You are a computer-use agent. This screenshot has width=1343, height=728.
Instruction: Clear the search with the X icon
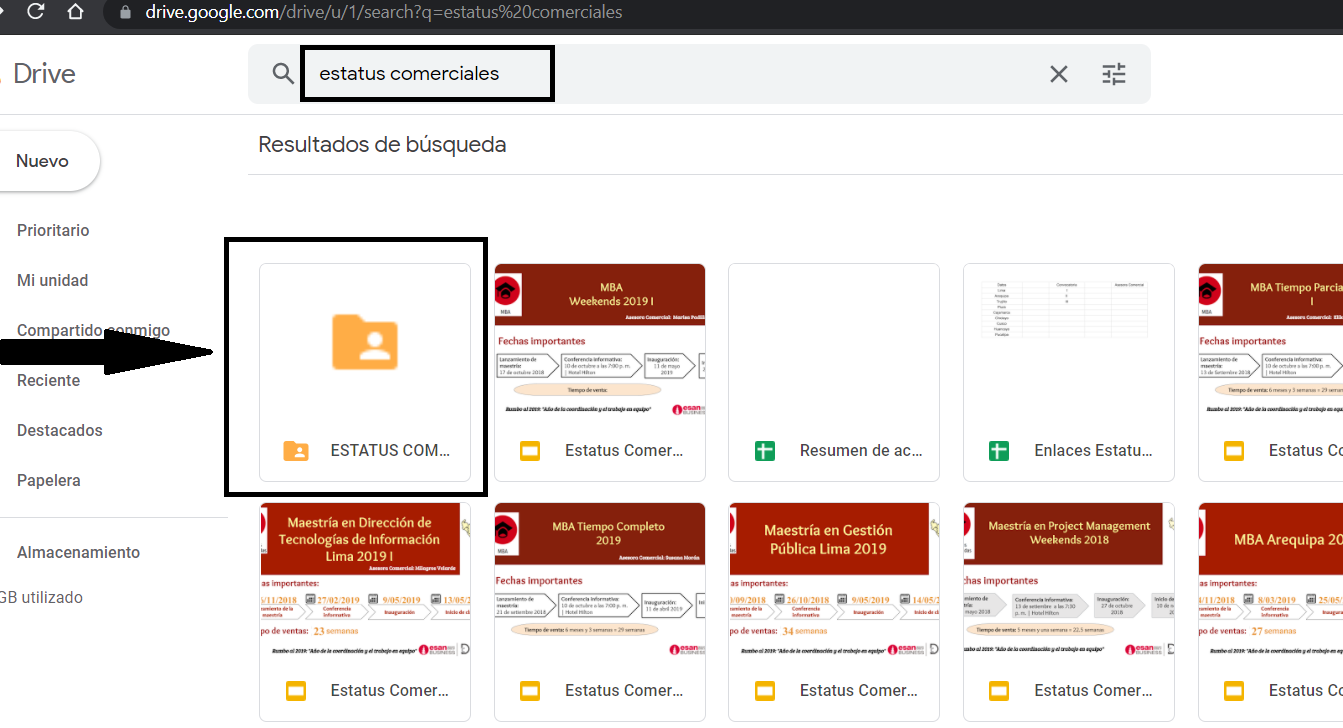1058,74
